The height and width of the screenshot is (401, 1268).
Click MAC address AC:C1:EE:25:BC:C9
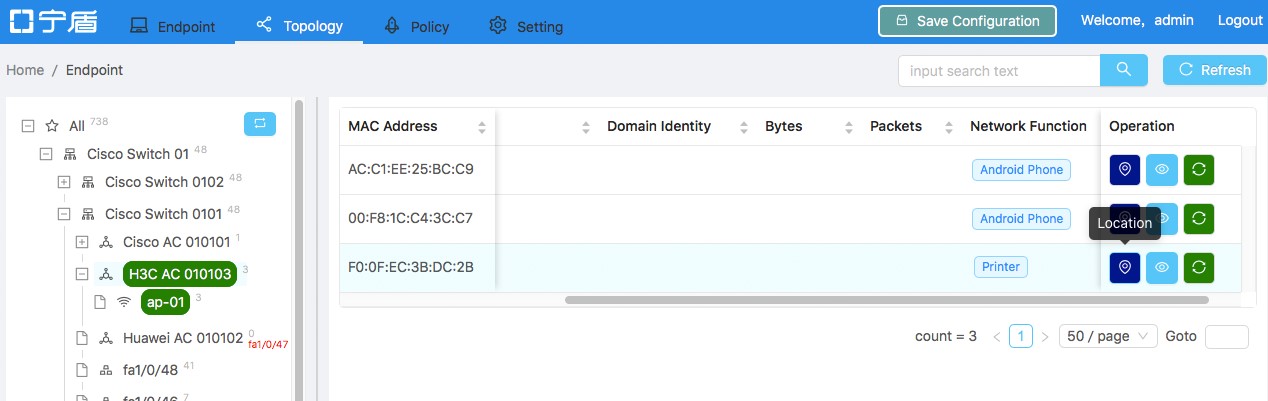click(x=411, y=169)
